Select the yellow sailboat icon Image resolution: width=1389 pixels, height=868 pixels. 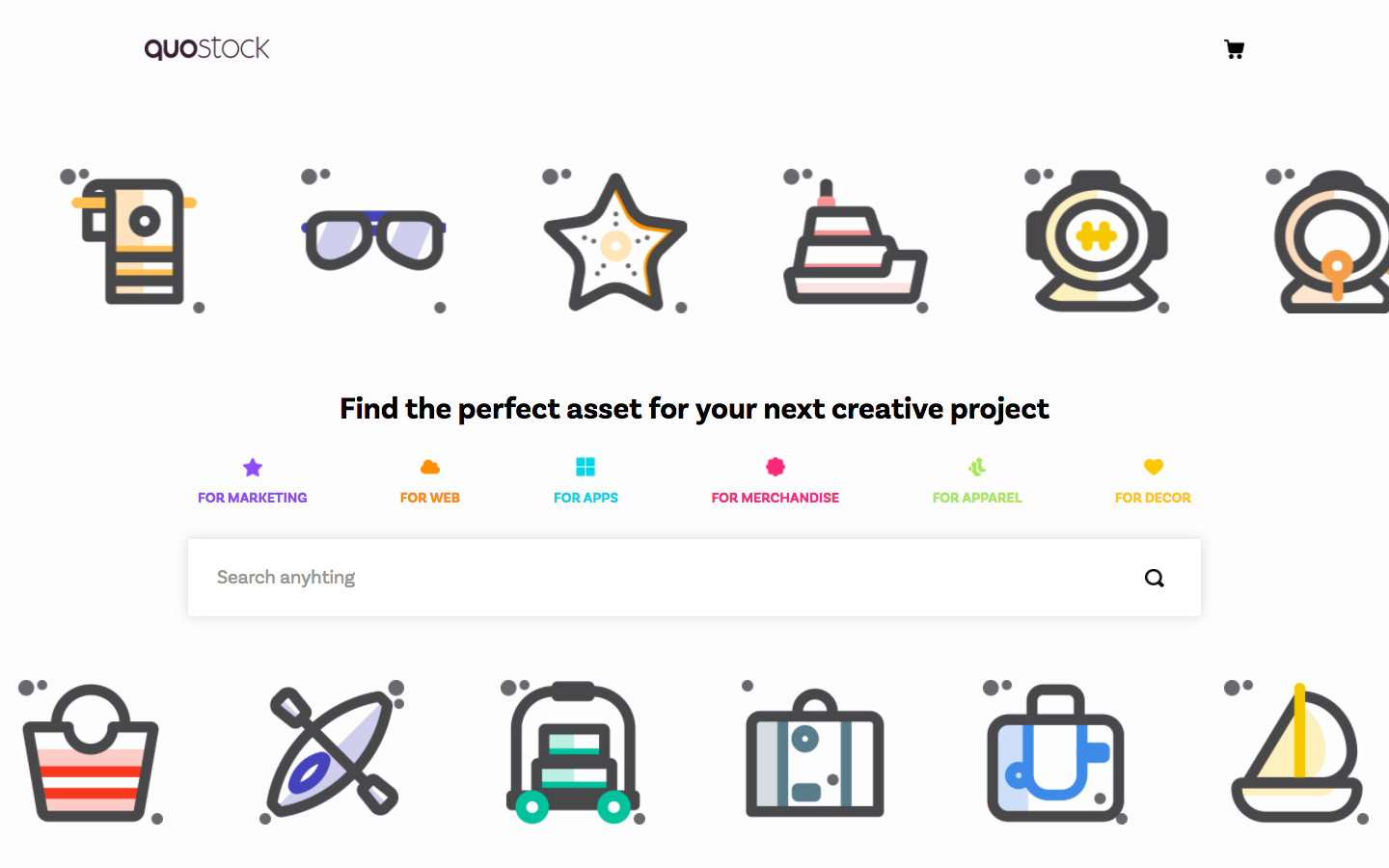(x=1296, y=752)
